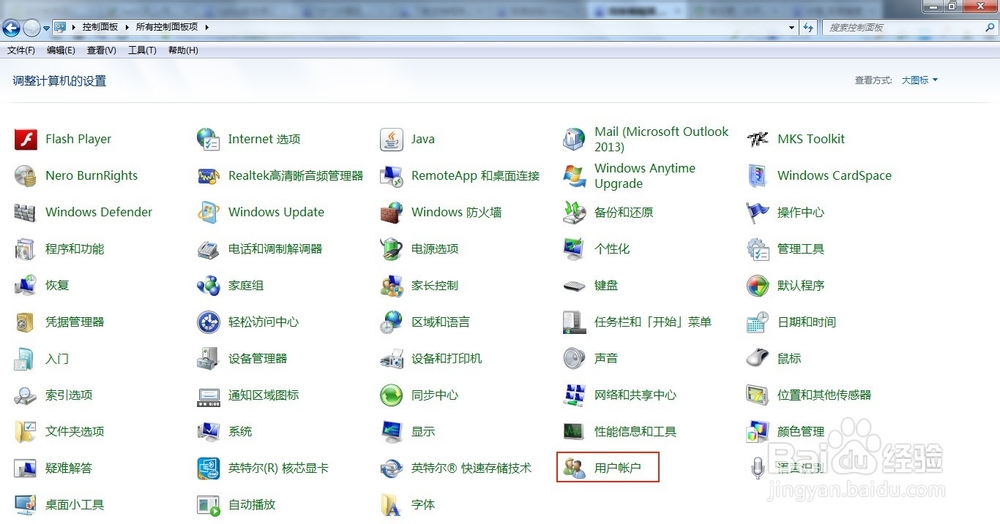Open 凭据管理器 icon
Screen dimensions: 1000x524
26,323
